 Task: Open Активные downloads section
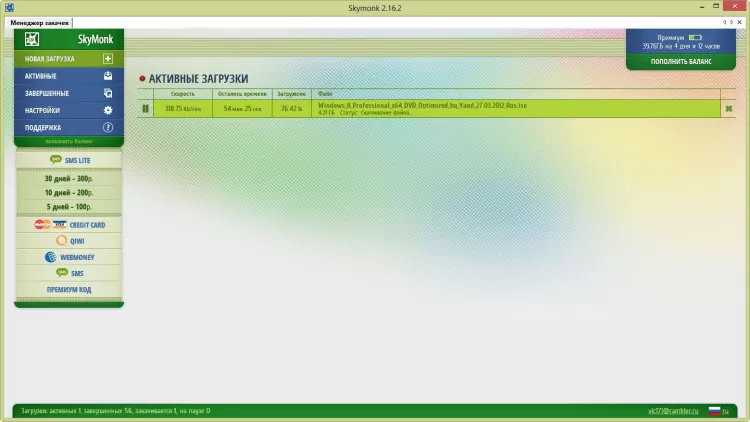point(69,76)
